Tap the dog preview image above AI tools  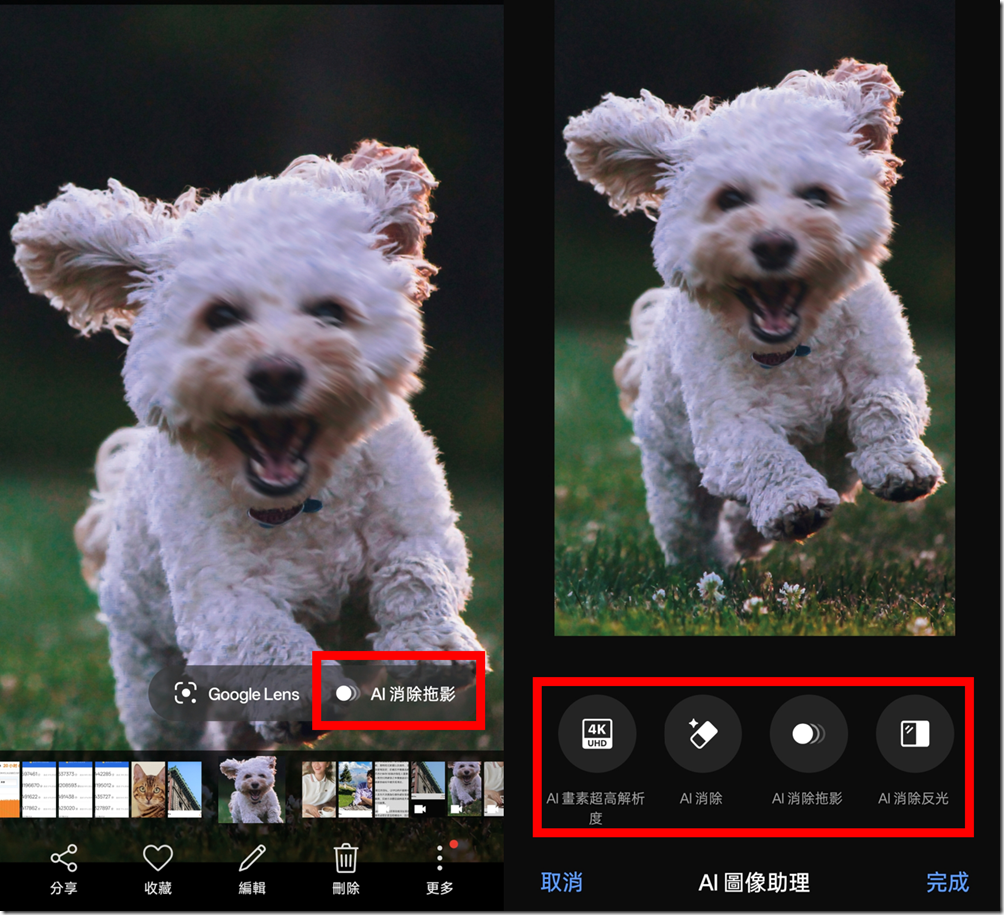coord(754,330)
